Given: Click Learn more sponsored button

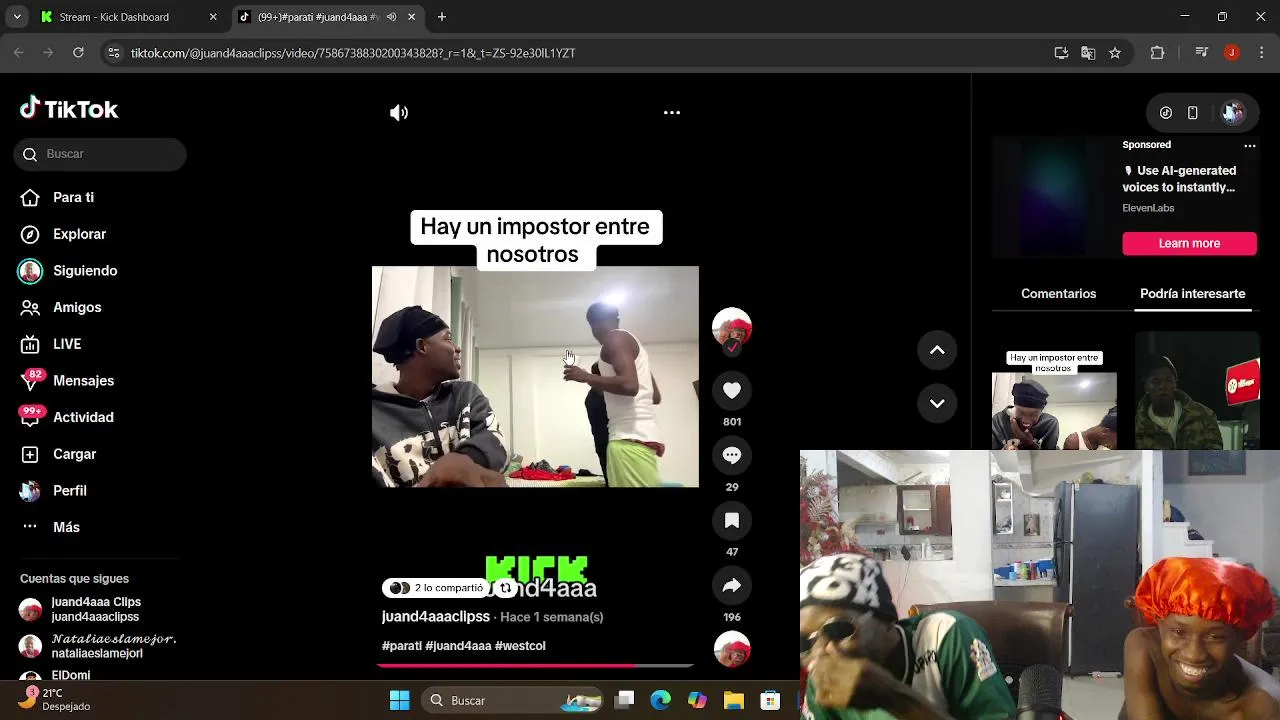Looking at the screenshot, I should pos(1189,243).
